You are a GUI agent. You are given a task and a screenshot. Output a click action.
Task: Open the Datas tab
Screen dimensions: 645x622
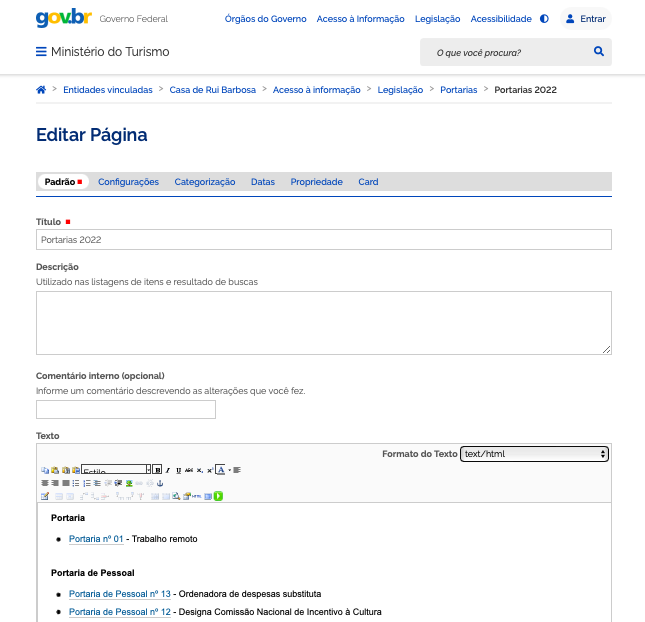263,182
